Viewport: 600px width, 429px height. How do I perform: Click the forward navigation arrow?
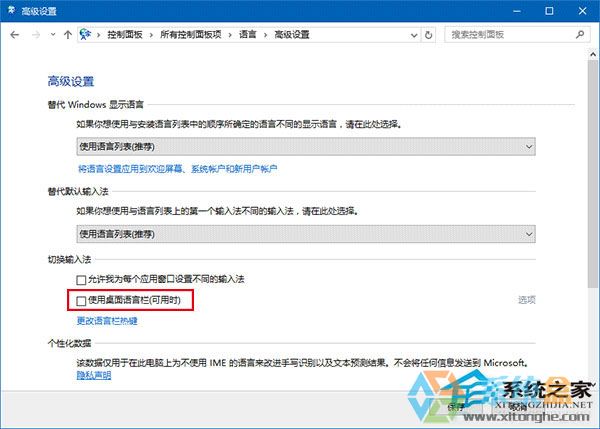click(36, 35)
